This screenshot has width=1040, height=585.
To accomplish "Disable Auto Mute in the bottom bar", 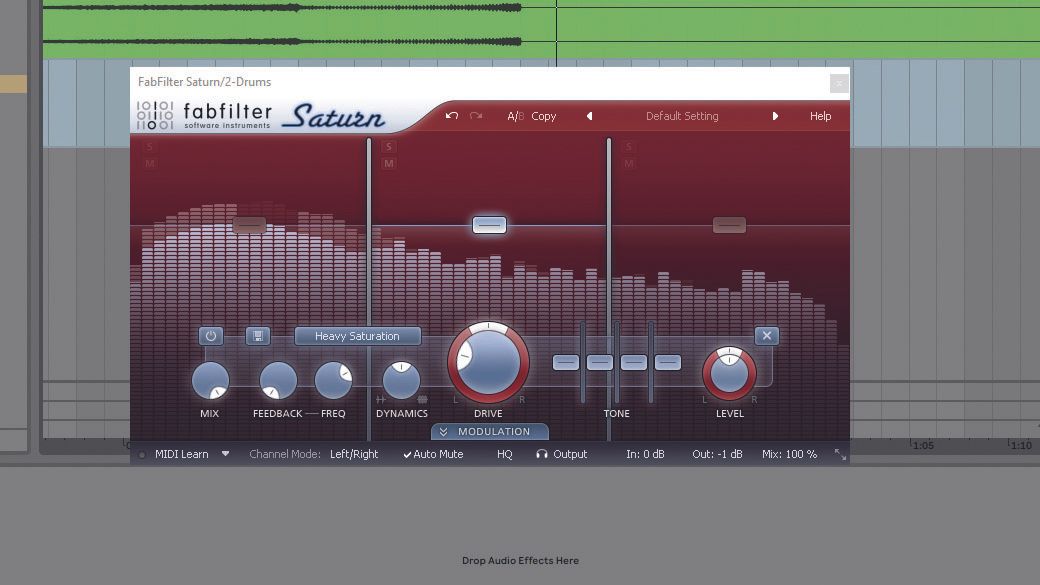I will click(433, 454).
